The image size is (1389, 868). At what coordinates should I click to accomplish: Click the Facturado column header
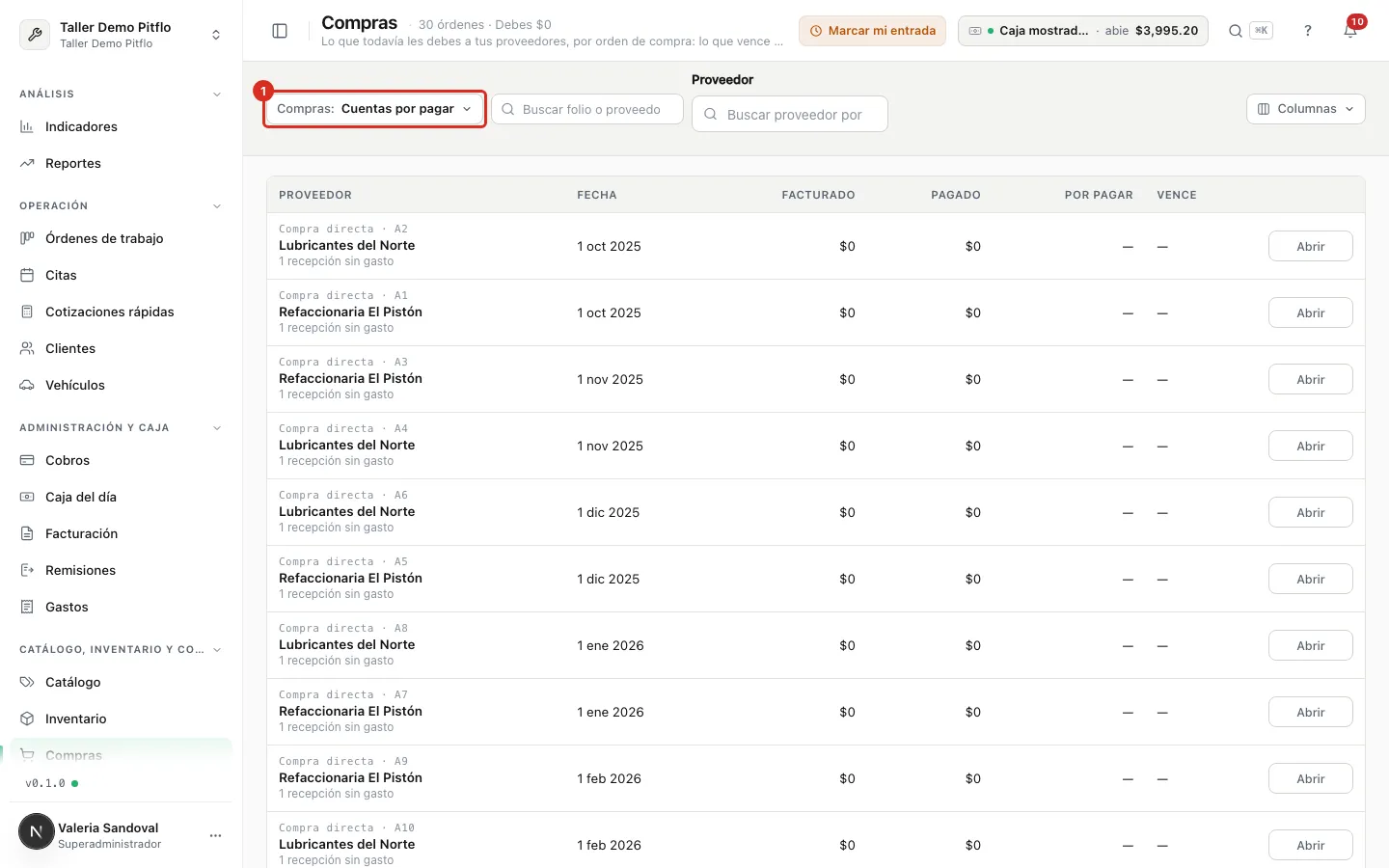[818, 195]
